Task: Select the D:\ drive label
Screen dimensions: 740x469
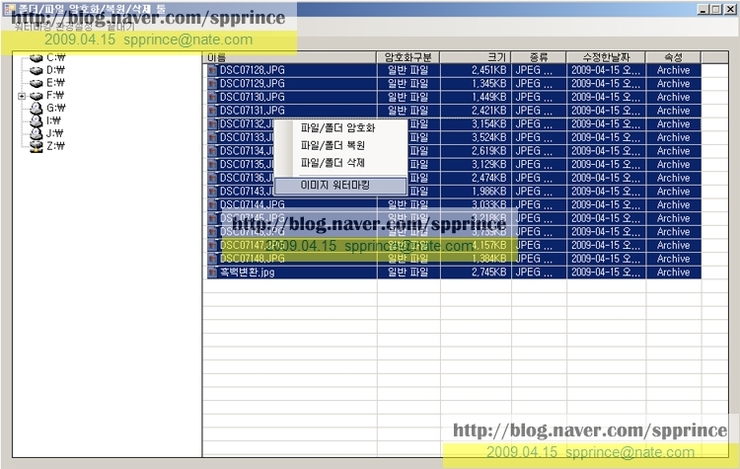Action: click(56, 70)
